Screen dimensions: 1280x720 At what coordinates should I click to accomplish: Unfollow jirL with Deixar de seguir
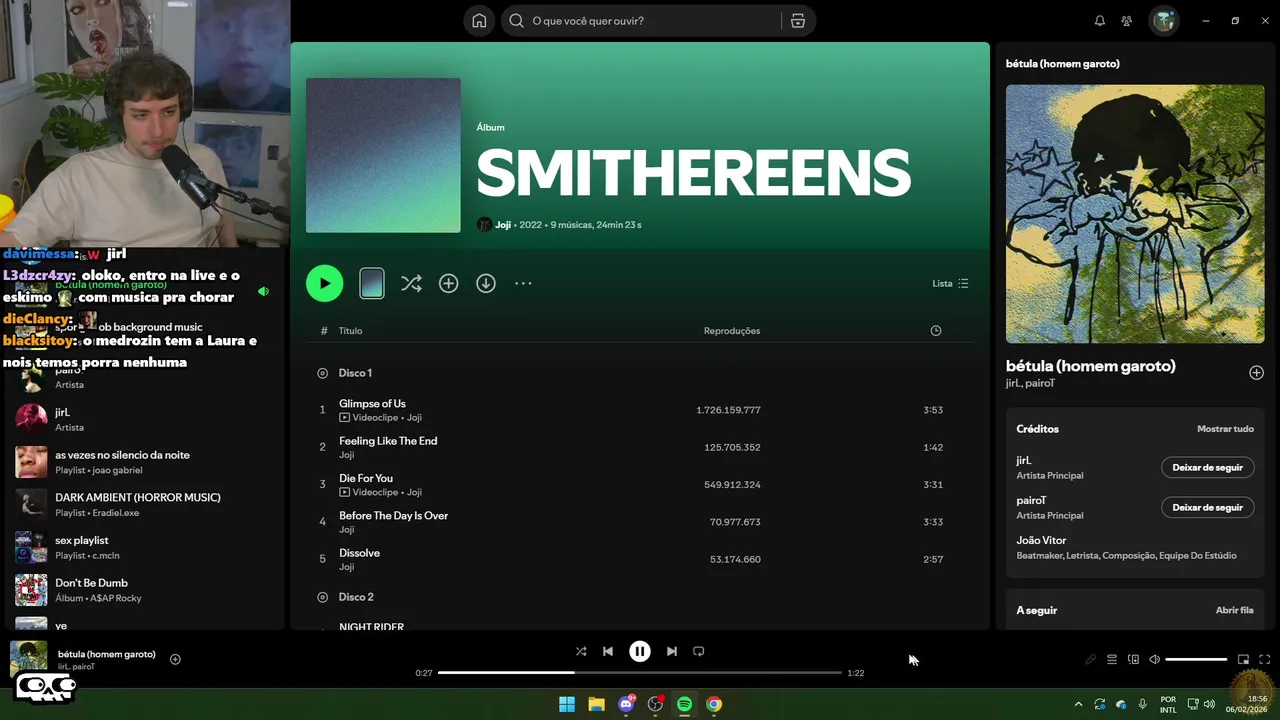[x=1207, y=467]
